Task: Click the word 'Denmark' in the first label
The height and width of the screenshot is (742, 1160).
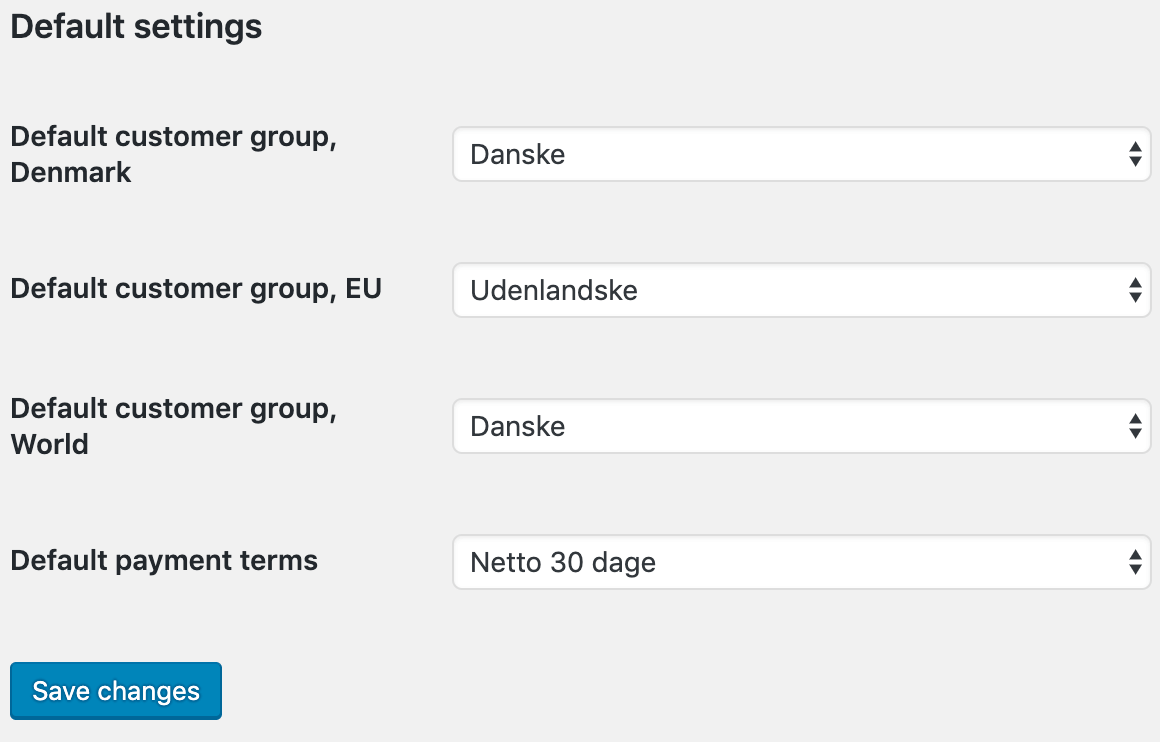Action: (x=71, y=172)
